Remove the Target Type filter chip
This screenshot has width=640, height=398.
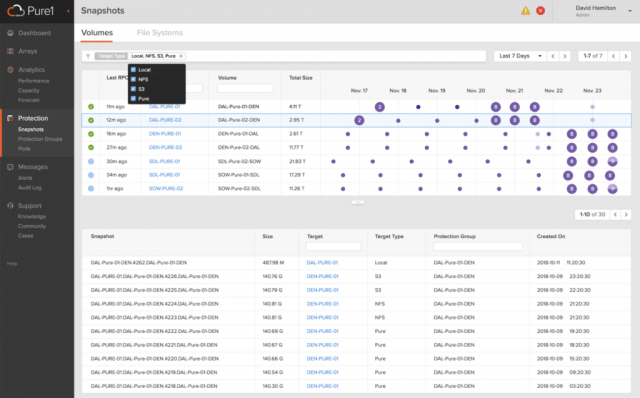coord(181,56)
